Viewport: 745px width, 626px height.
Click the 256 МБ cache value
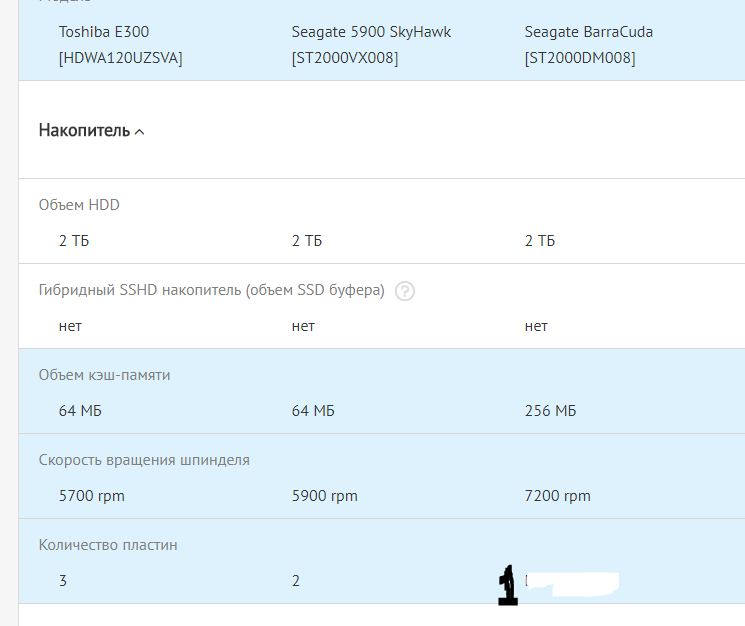tap(550, 411)
